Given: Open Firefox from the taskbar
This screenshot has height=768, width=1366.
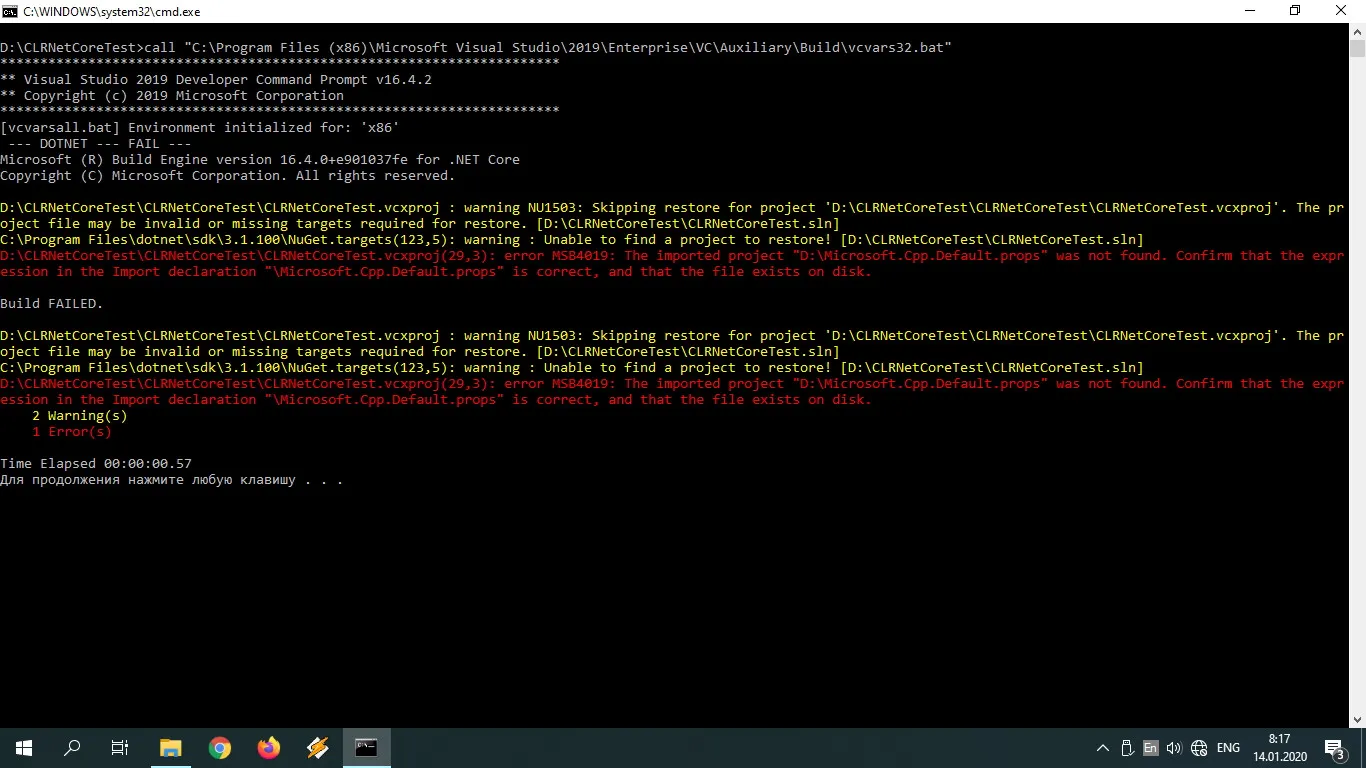Looking at the screenshot, I should (x=269, y=747).
